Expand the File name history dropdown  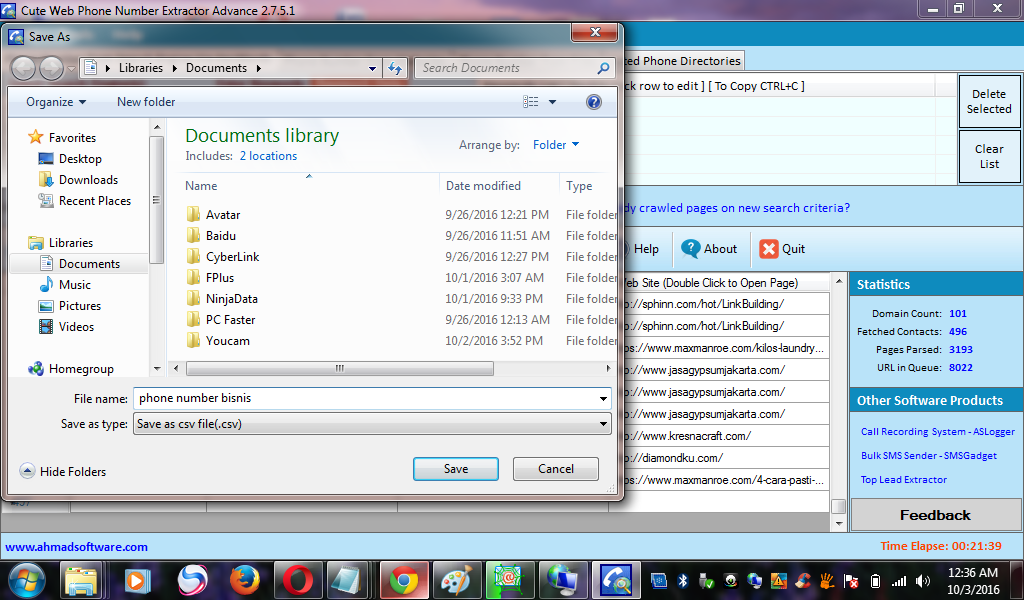click(x=603, y=398)
